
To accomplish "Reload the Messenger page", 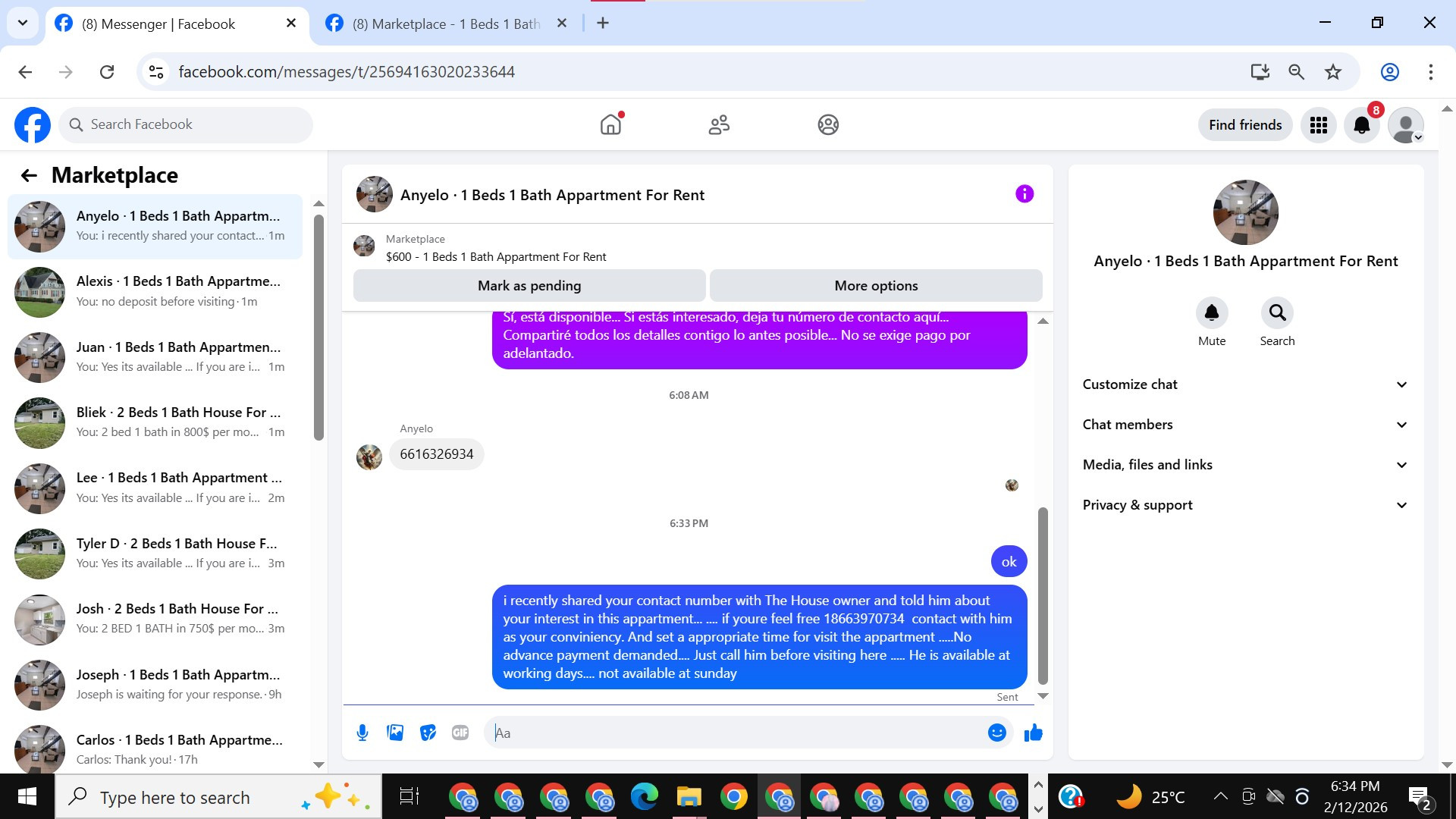I will (x=107, y=72).
